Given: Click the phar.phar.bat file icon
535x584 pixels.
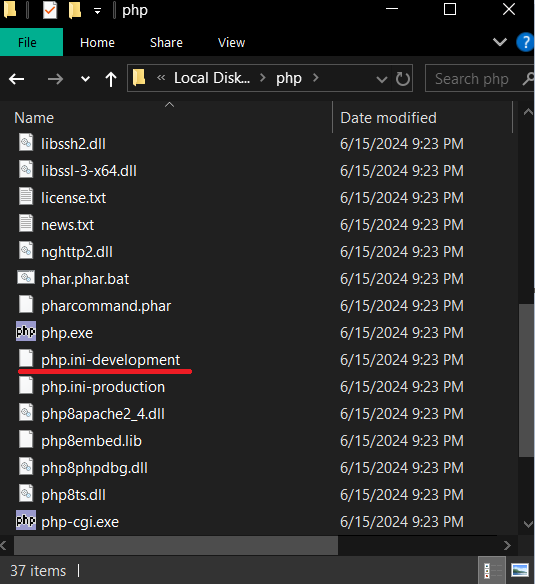Looking at the screenshot, I should pyautogui.click(x=26, y=278).
